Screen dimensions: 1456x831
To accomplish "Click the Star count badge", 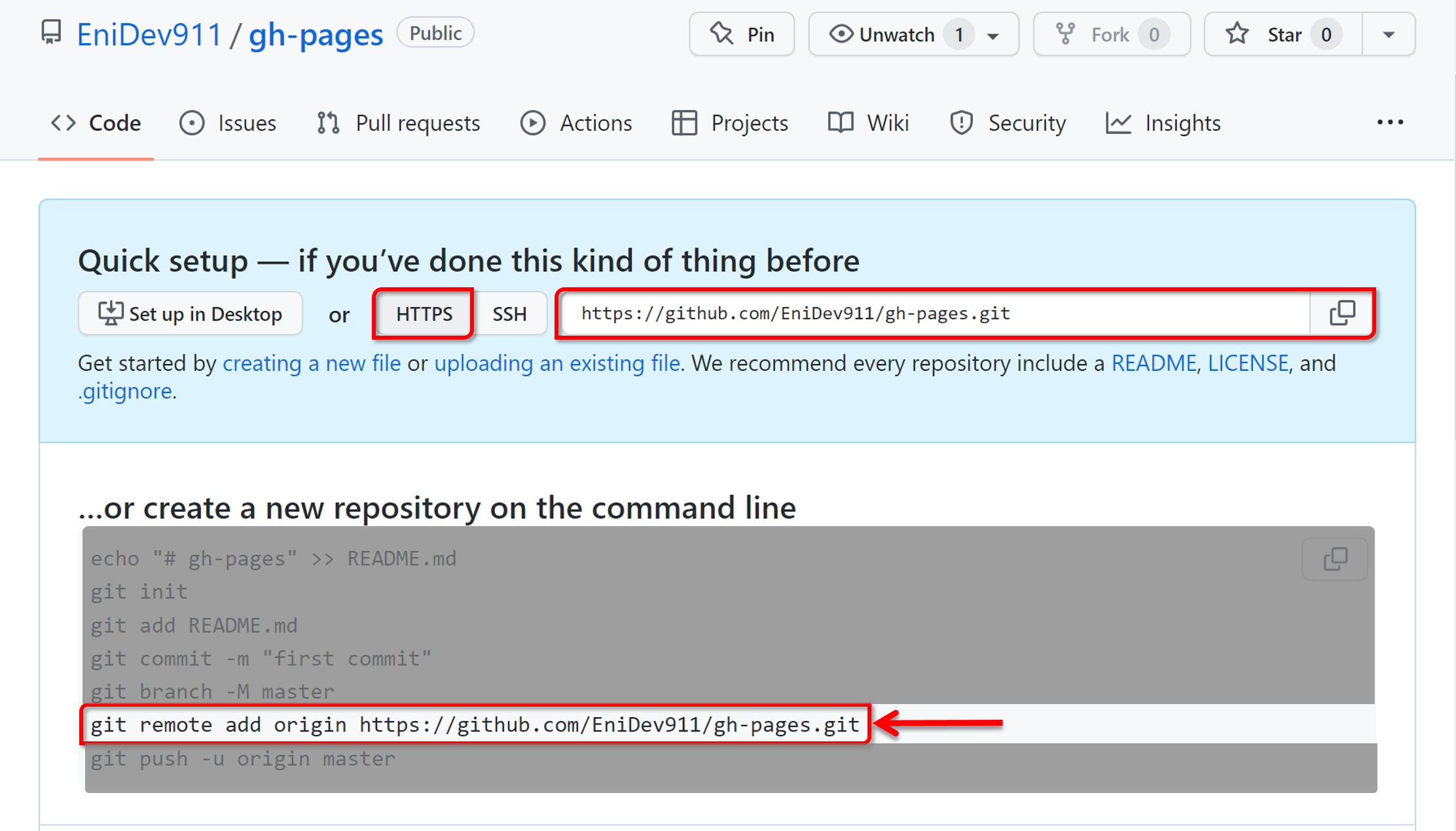I will (x=1326, y=34).
